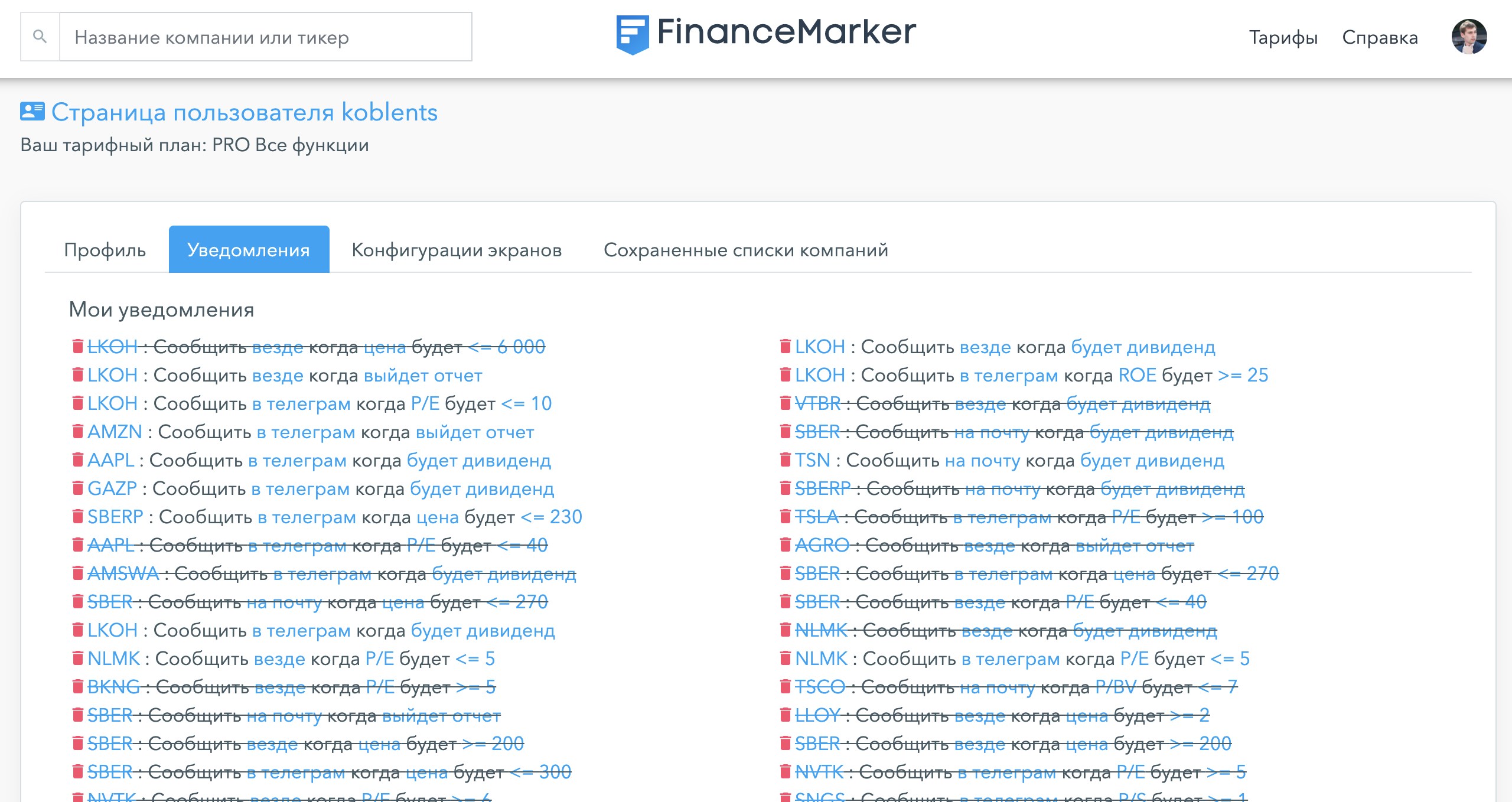
Task: Delete the AMSWA дивиденд notification
Action: tap(77, 573)
